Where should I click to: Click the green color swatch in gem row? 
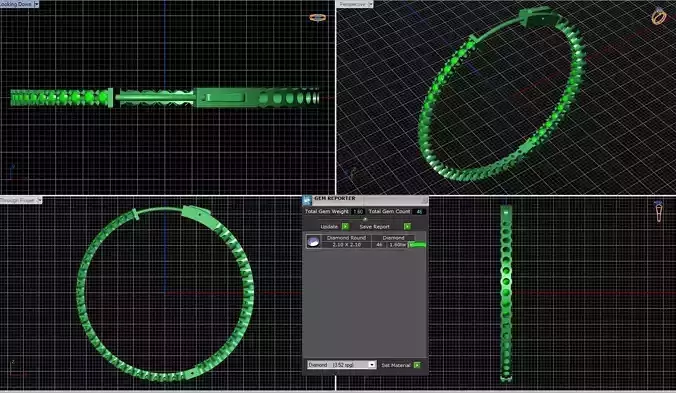pos(417,245)
